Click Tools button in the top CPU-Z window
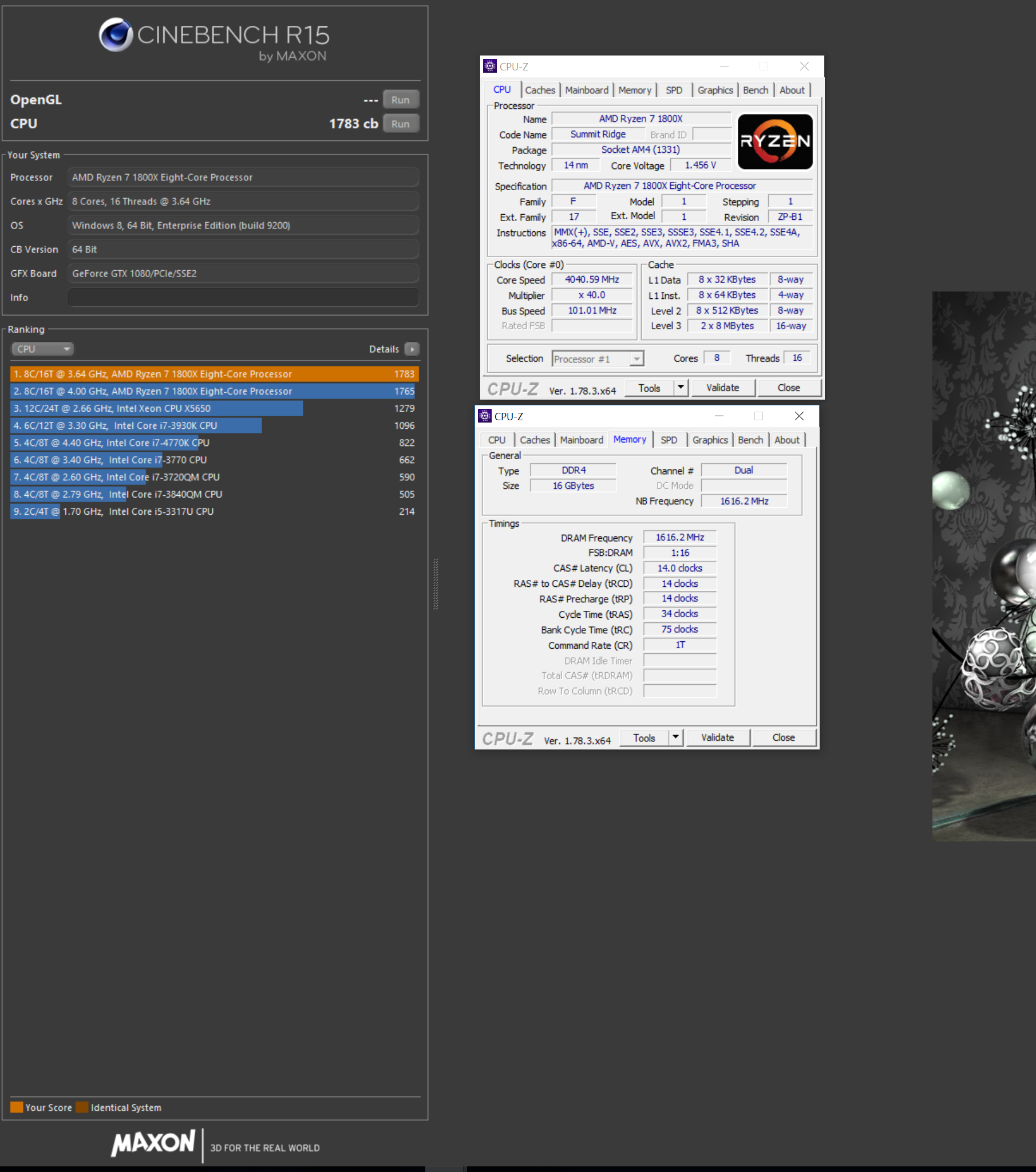The width and height of the screenshot is (1036, 1172). pyautogui.click(x=649, y=388)
